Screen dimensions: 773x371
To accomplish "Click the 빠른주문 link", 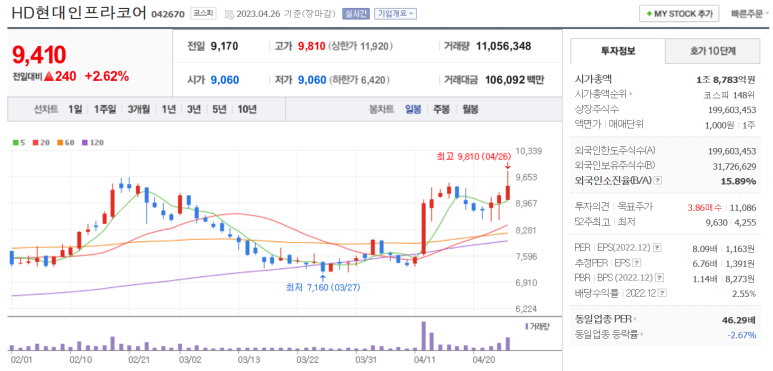I will click(747, 14).
